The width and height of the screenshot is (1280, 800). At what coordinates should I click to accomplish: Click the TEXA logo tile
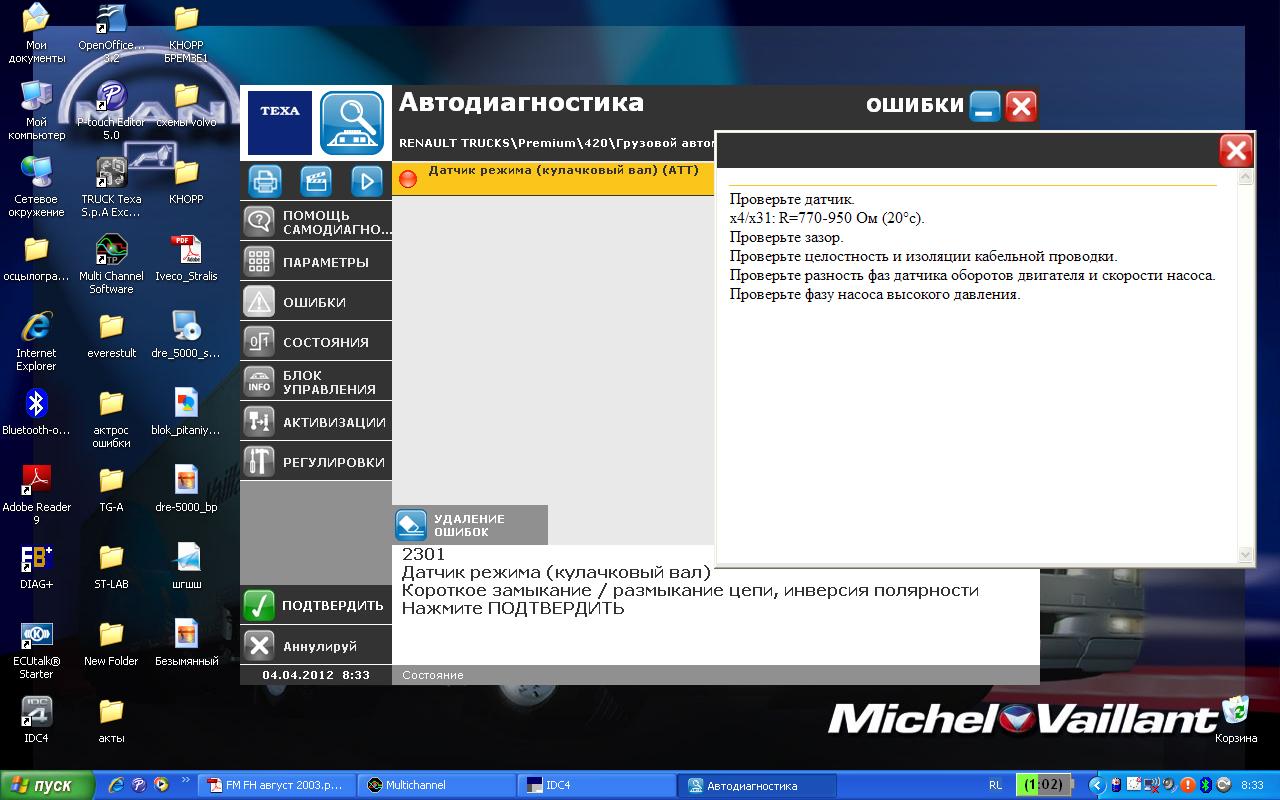pos(280,123)
